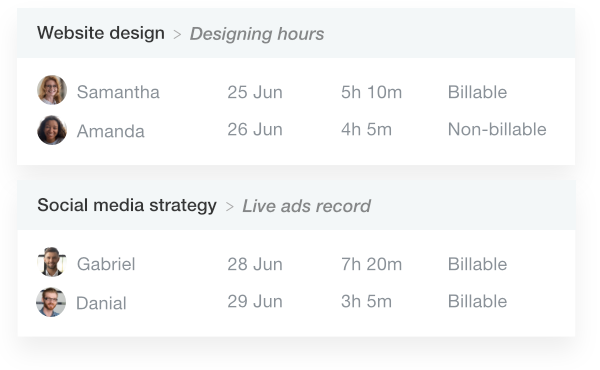Click Gabriel's profile avatar
The height and width of the screenshot is (370, 600).
point(52,262)
